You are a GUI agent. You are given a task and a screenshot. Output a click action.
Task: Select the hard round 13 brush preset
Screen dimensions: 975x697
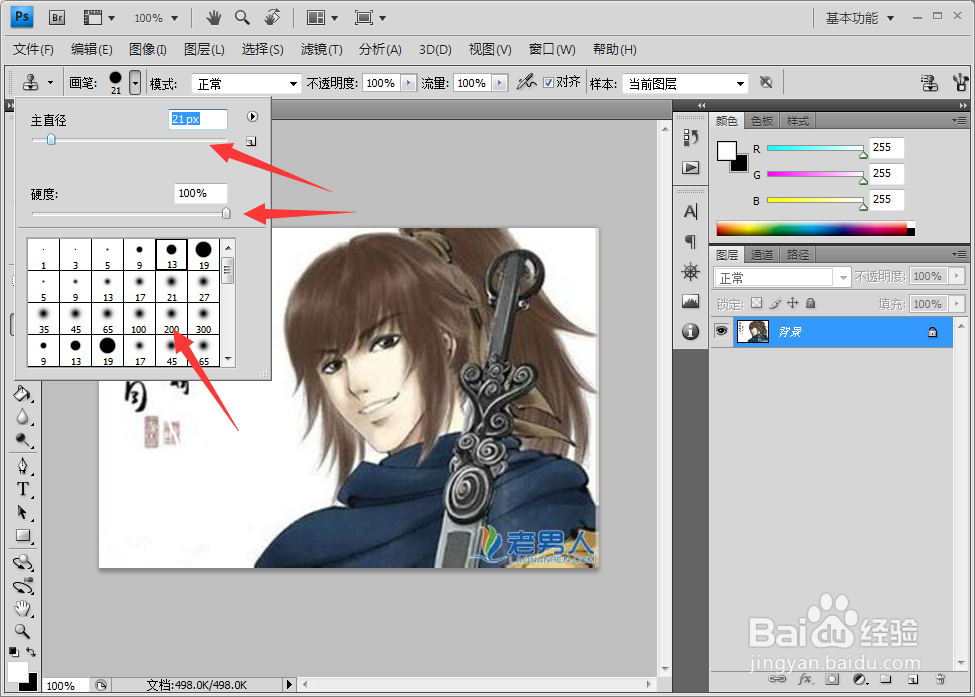click(x=172, y=254)
